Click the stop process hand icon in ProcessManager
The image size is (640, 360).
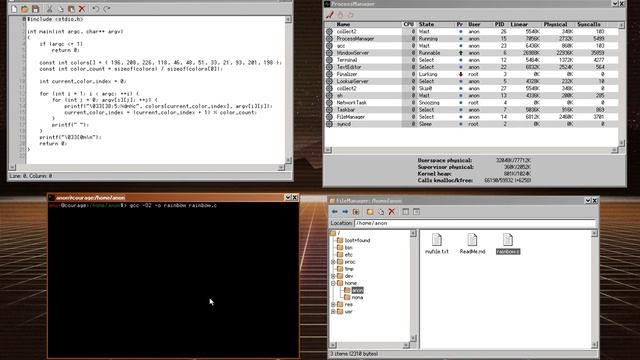[x=340, y=15]
